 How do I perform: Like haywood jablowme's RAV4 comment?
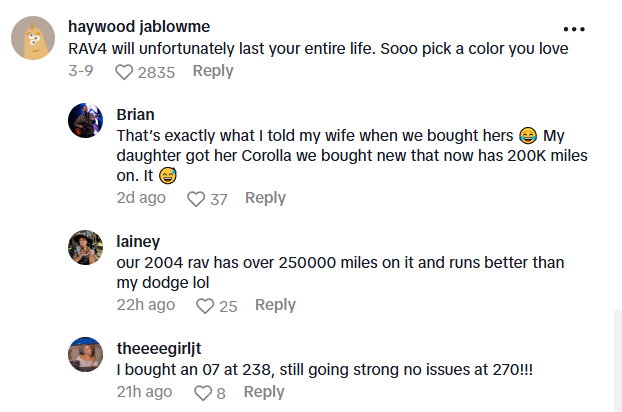coord(124,72)
